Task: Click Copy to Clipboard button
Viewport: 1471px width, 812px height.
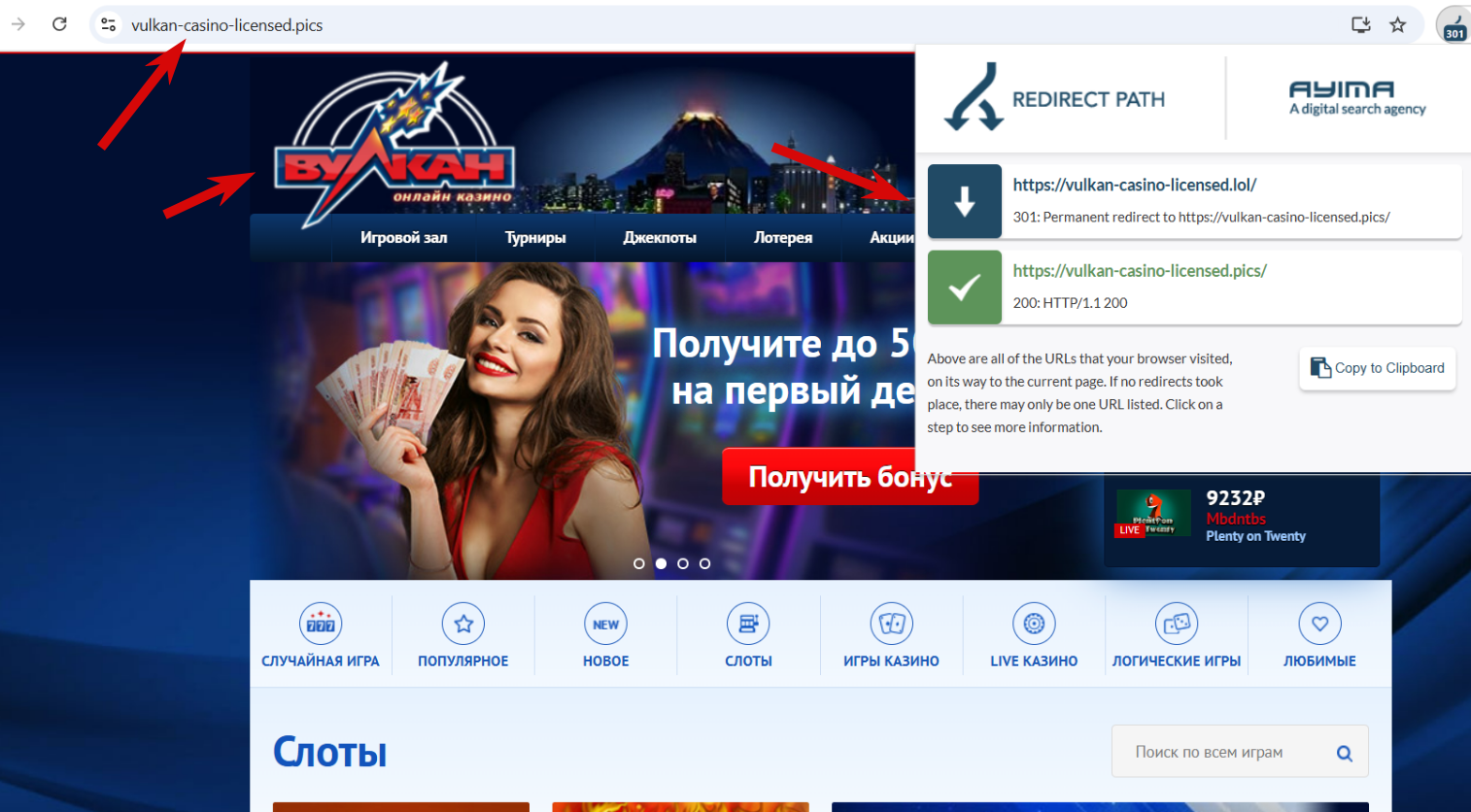Action: coord(1378,368)
